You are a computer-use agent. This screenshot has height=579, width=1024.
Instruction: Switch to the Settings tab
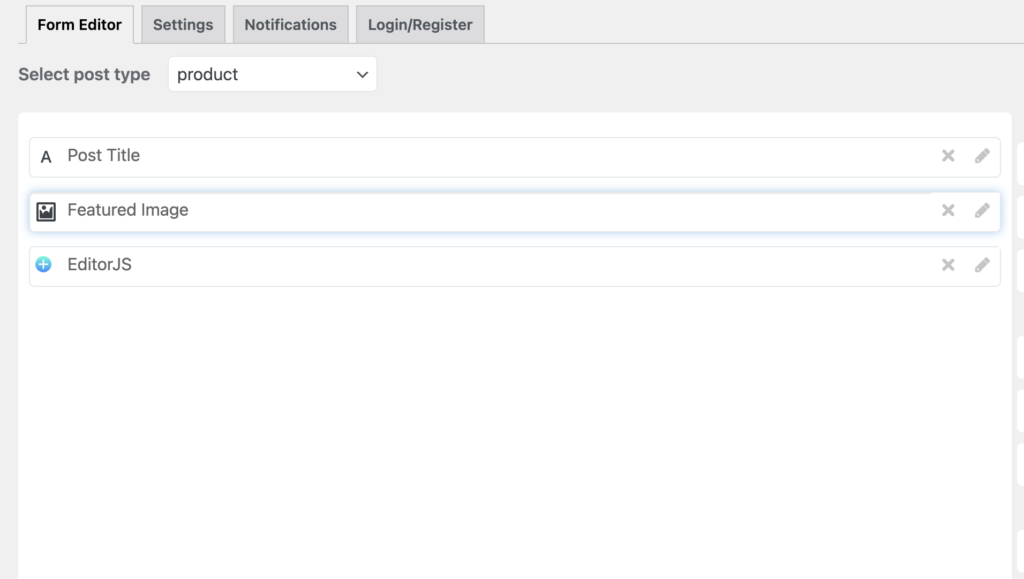[183, 25]
